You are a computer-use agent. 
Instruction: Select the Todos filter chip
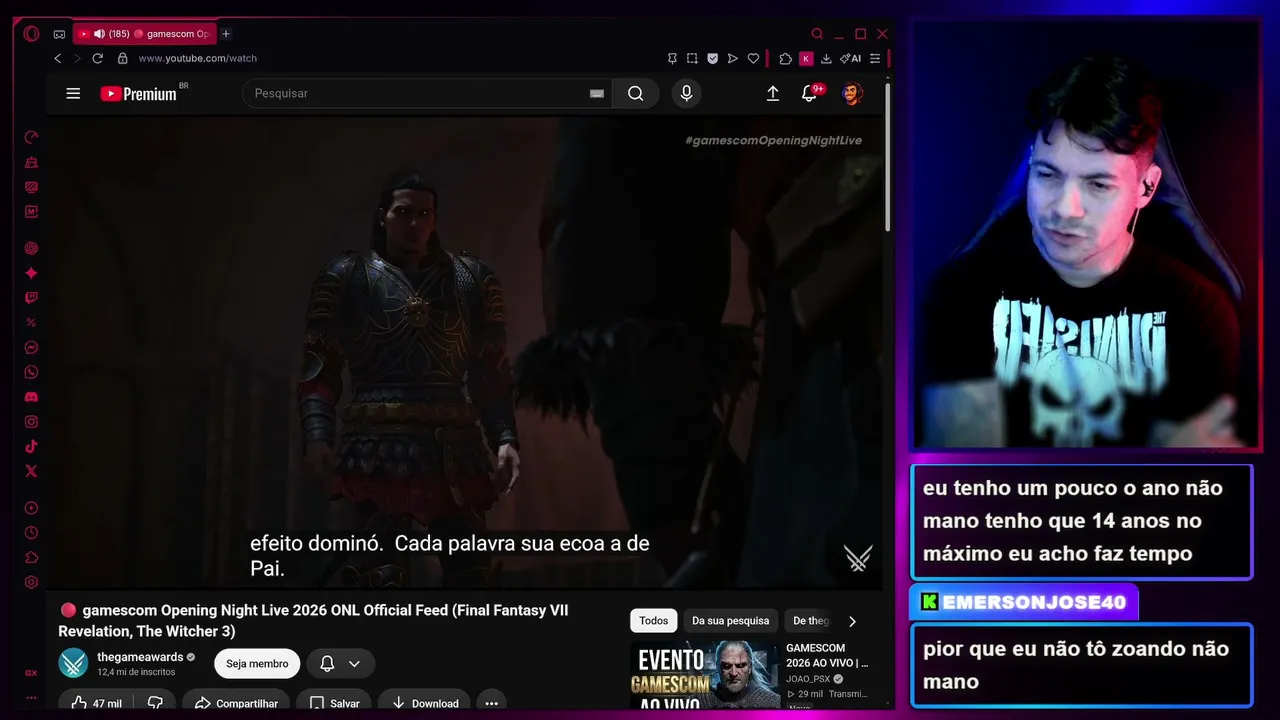pyautogui.click(x=654, y=621)
